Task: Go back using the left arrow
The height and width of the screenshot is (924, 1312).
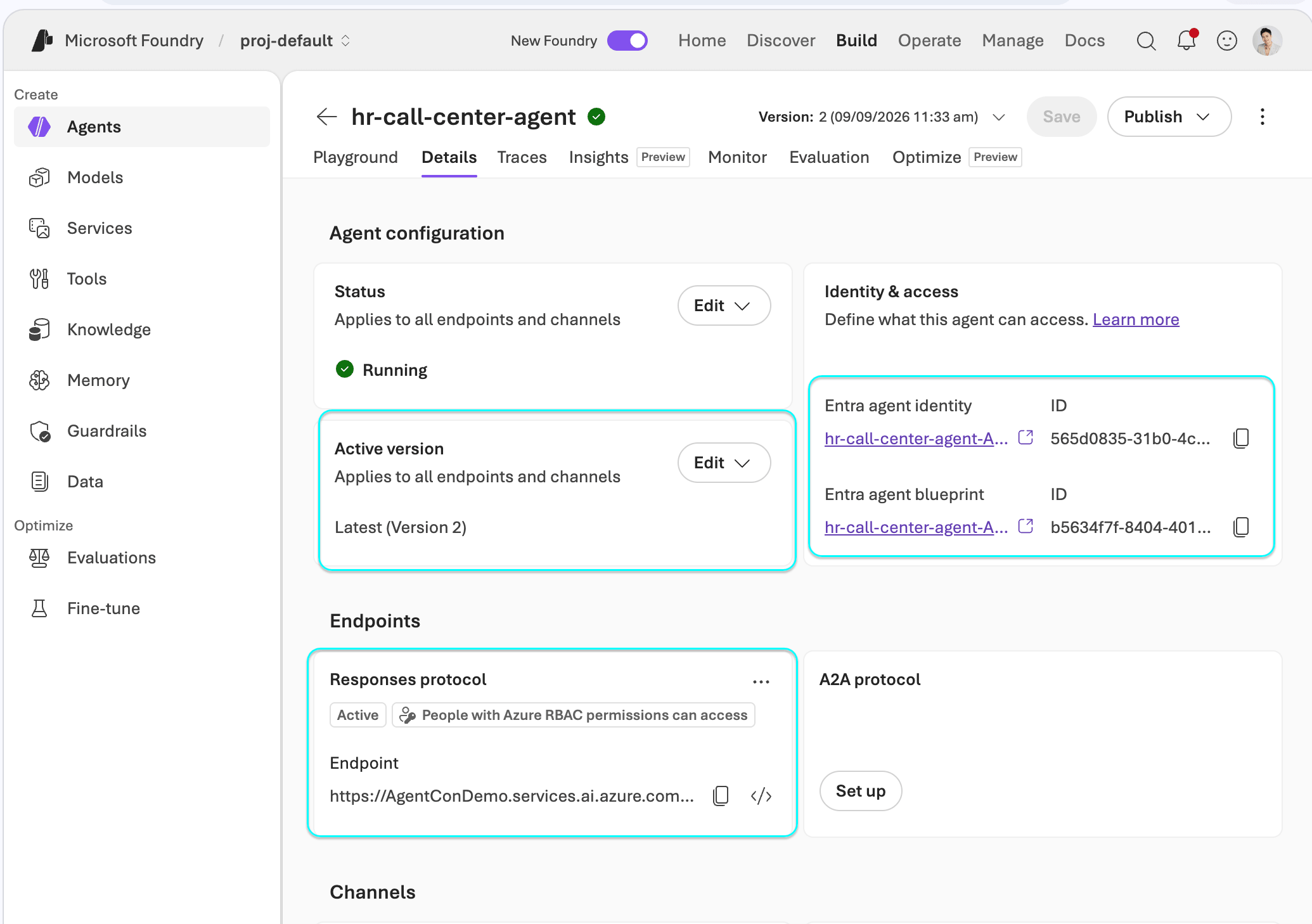Action: [326, 117]
